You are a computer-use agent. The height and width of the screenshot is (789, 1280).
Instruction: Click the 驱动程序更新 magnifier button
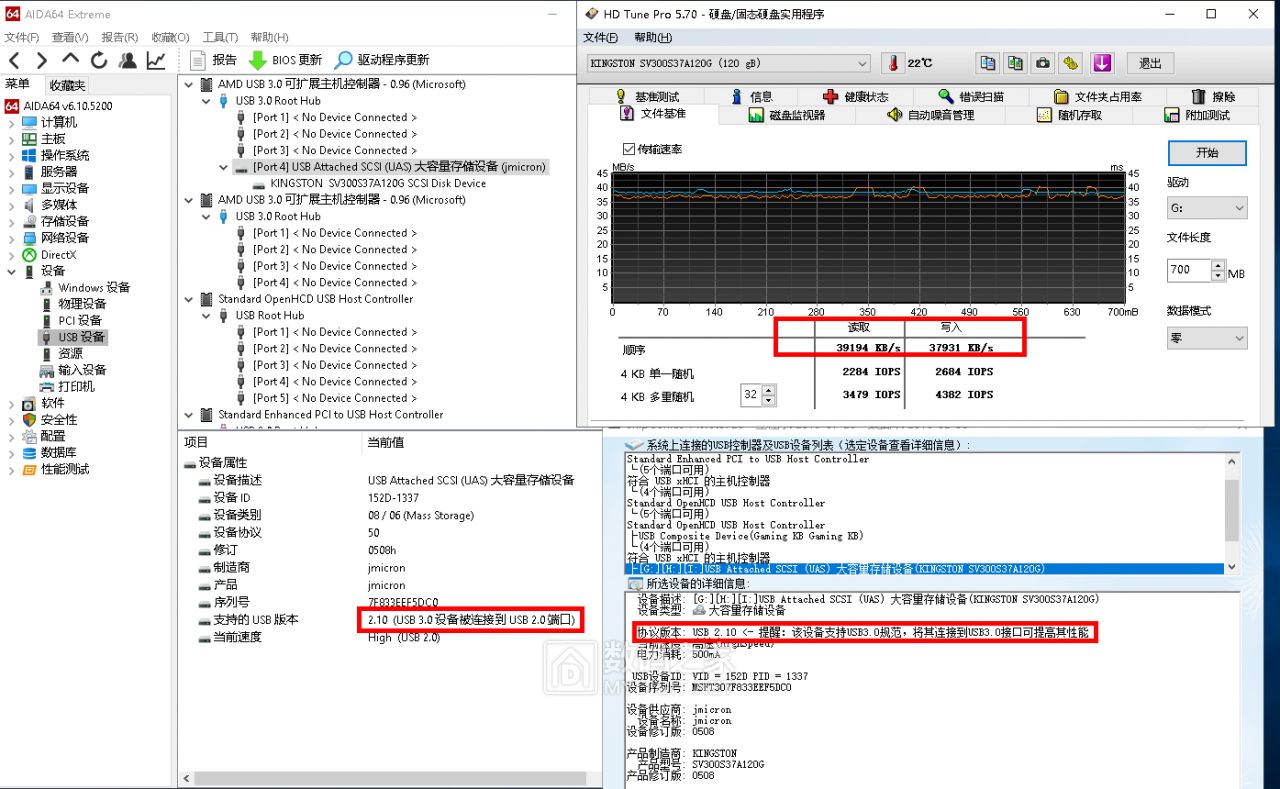[381, 60]
